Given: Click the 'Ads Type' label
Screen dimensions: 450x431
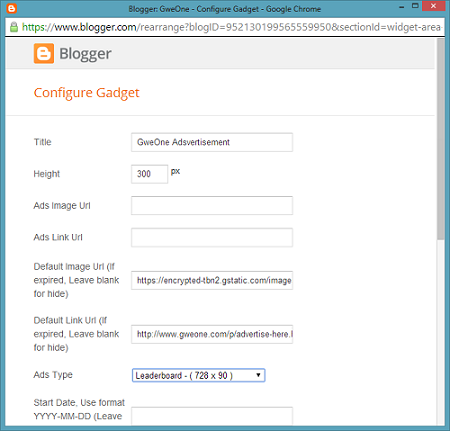Looking at the screenshot, I should click(x=53, y=375).
